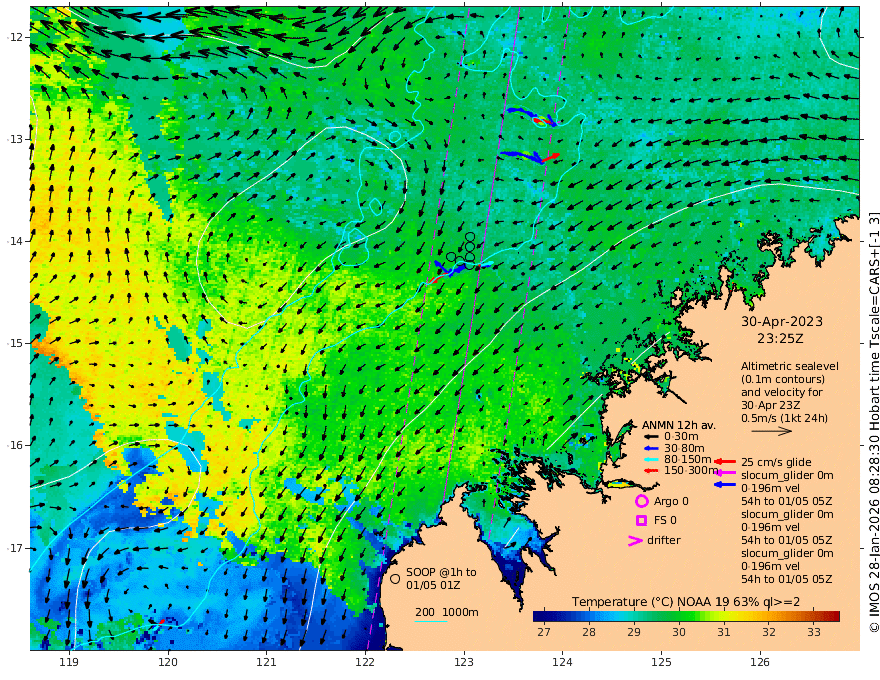Click the cyan 200 1000m depth contour line sample

(431, 621)
